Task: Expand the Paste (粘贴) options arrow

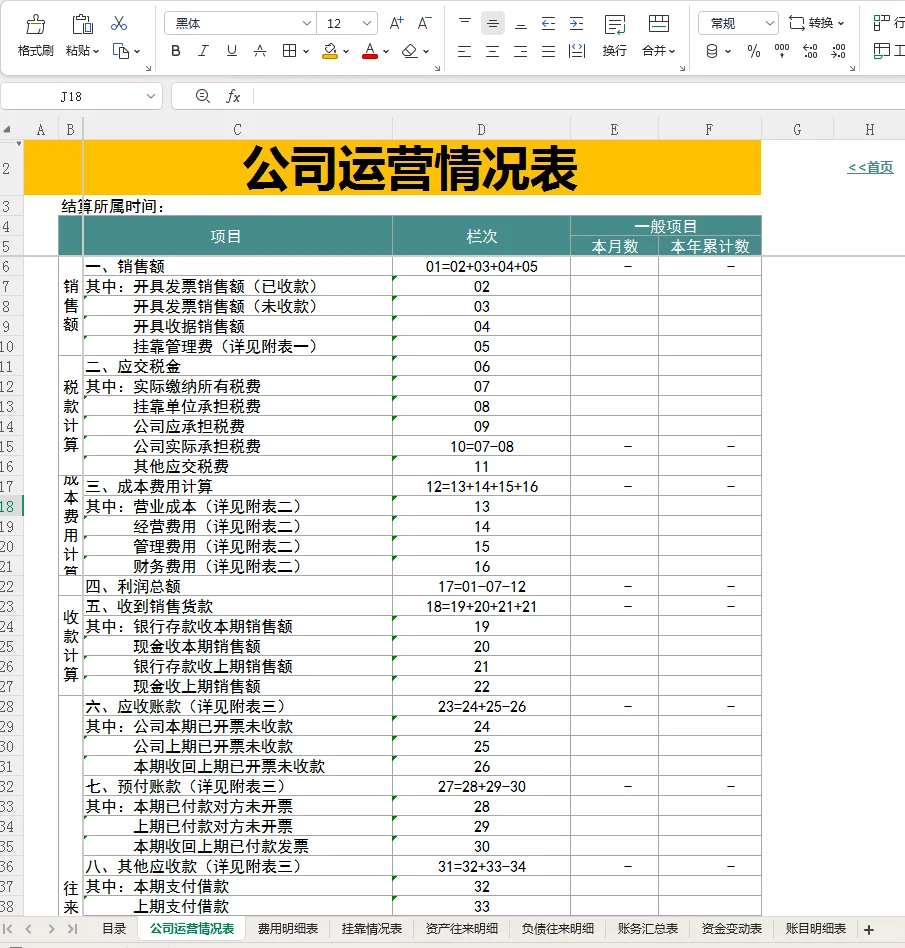Action: 96,52
